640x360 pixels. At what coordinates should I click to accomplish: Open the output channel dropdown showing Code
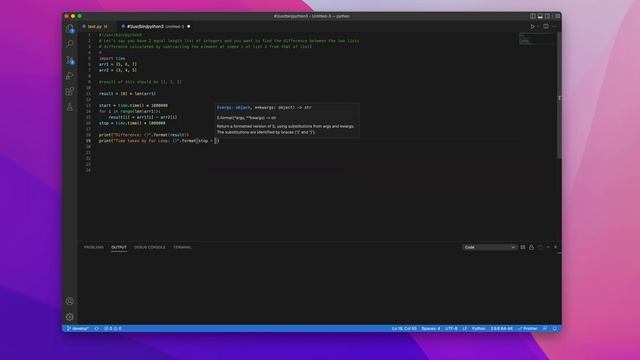click(x=490, y=247)
